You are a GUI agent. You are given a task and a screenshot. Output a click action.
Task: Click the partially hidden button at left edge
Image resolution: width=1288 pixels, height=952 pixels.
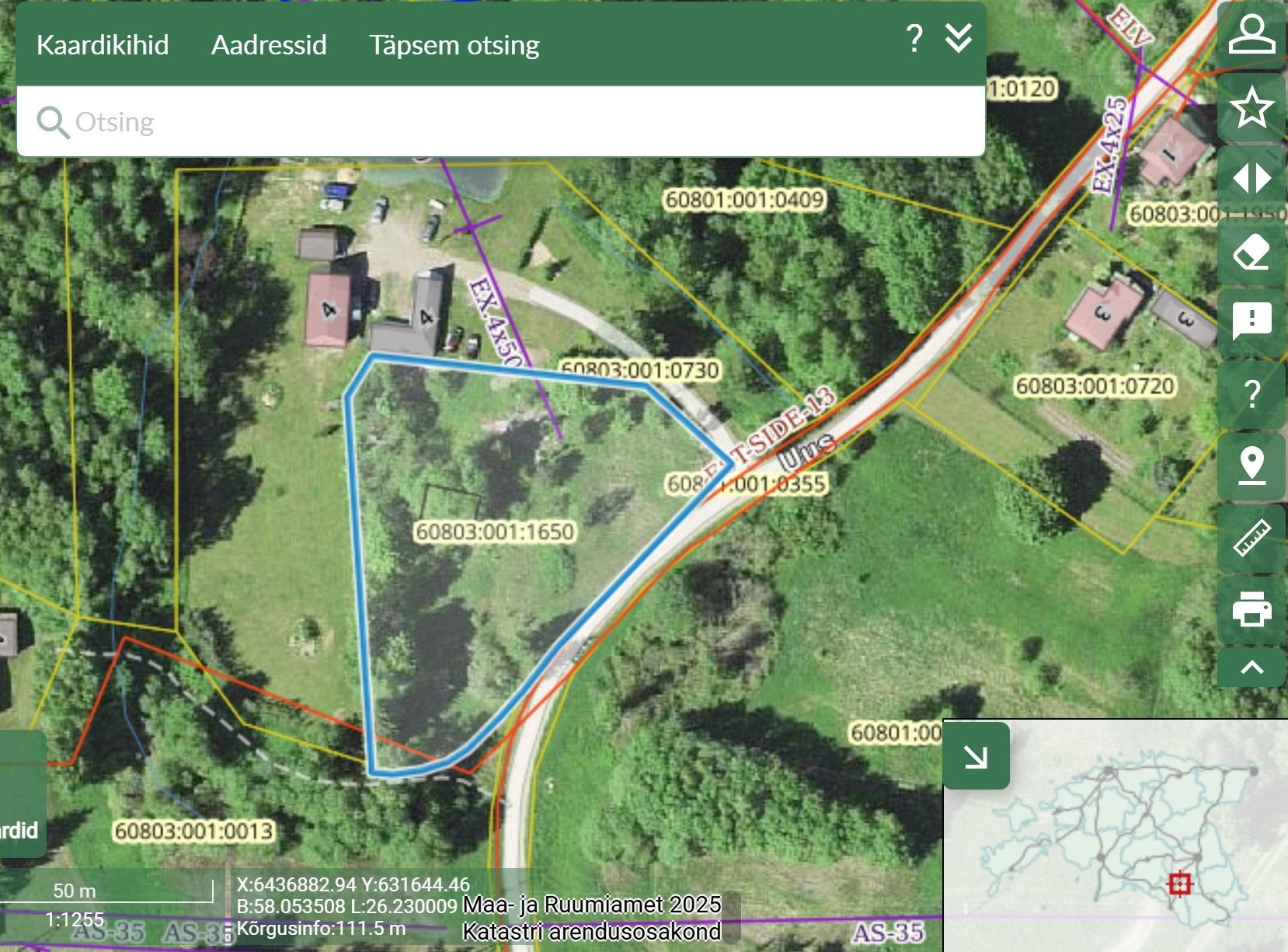20,793
